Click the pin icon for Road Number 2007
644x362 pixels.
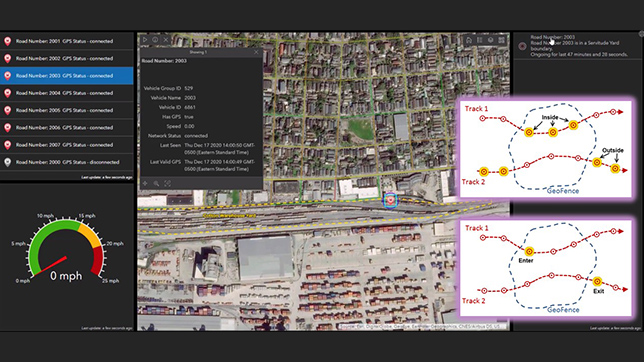pos(7,145)
